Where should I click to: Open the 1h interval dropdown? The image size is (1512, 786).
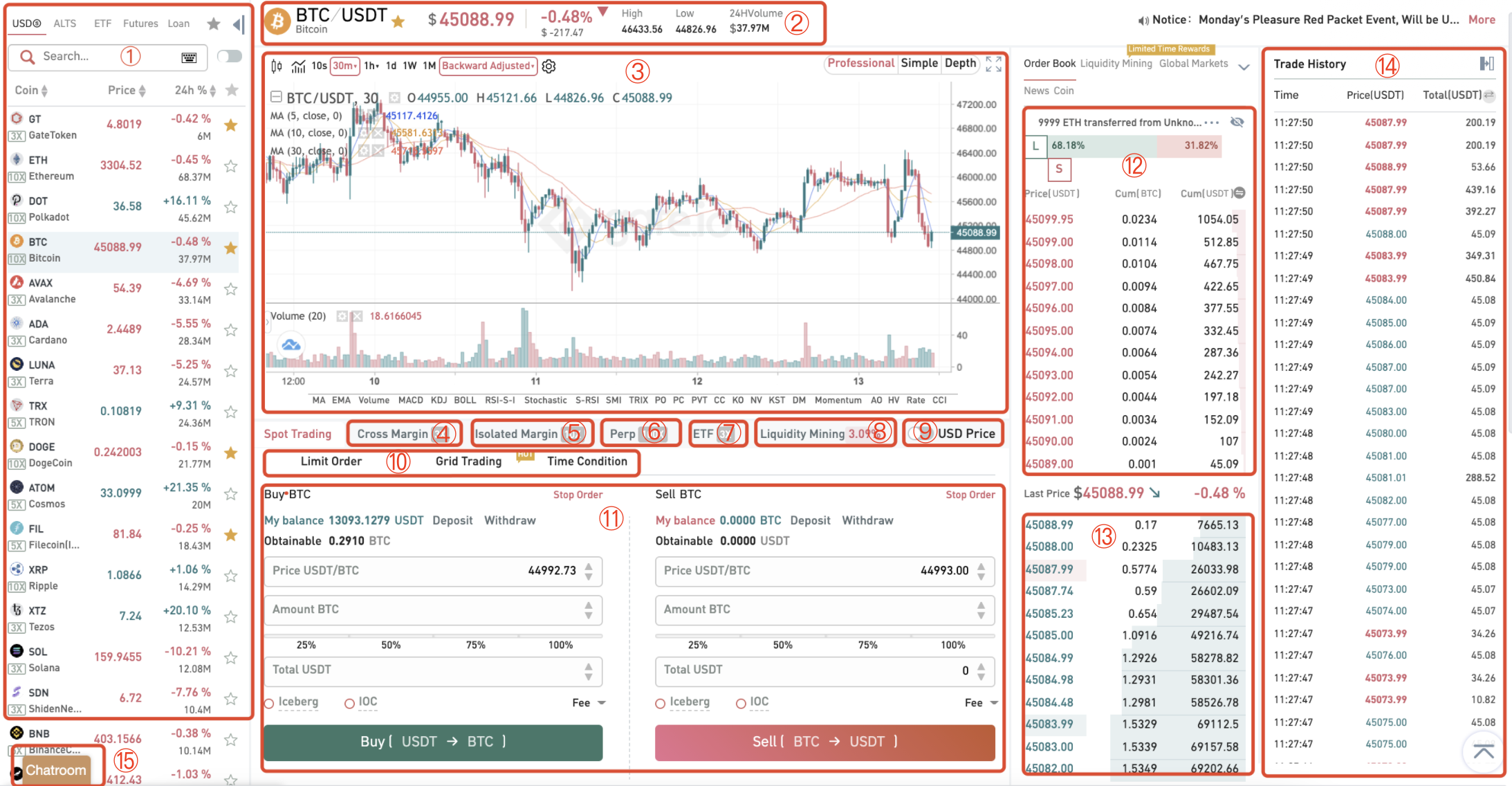coord(372,66)
